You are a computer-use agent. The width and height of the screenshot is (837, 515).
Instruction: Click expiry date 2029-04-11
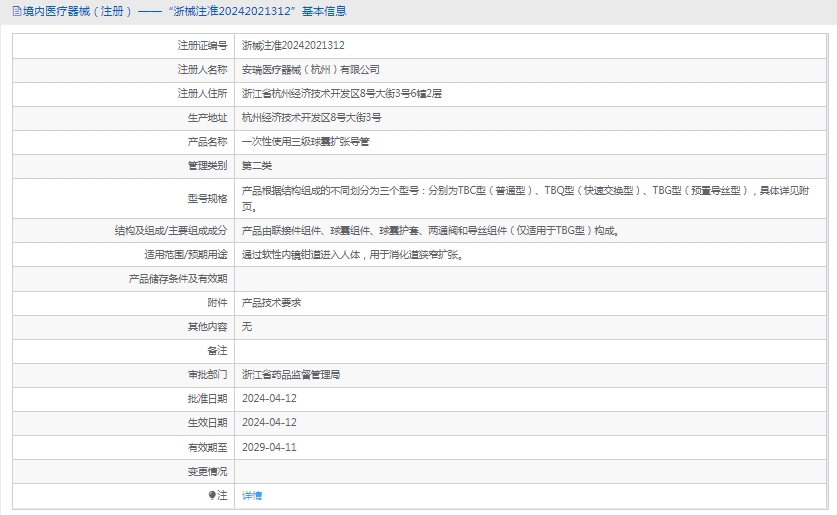(x=269, y=447)
